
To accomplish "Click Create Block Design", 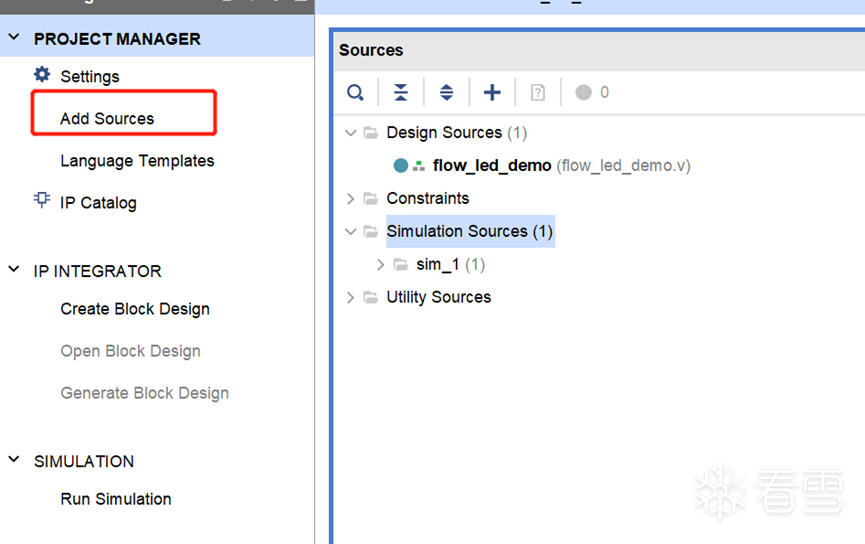I will [135, 309].
